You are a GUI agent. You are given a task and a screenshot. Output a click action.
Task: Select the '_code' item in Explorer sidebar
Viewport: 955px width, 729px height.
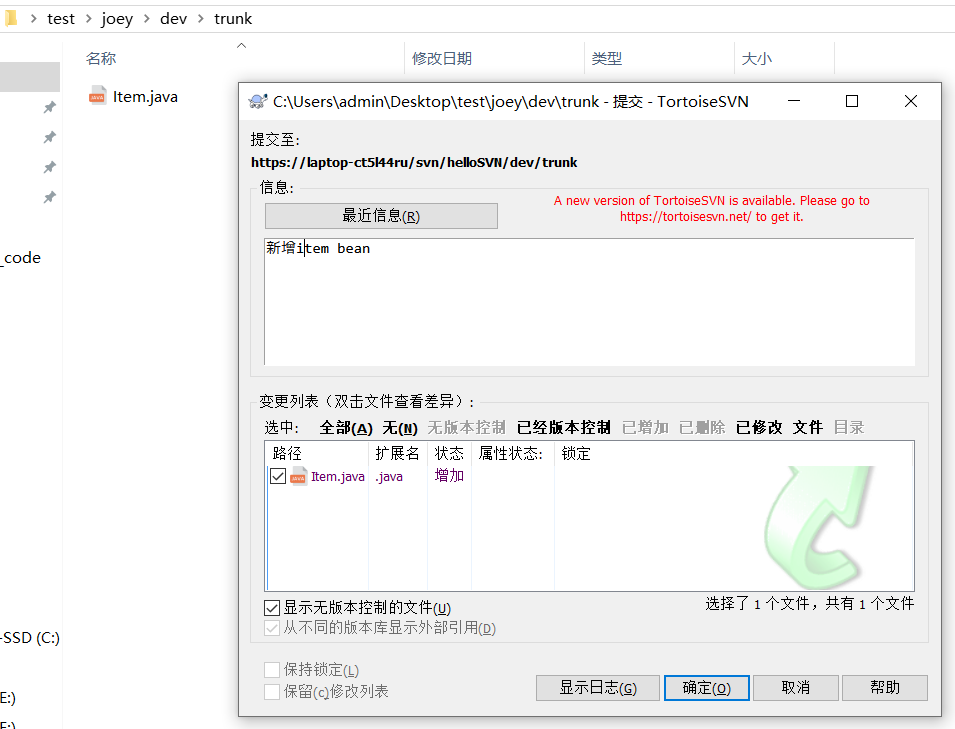[21, 258]
